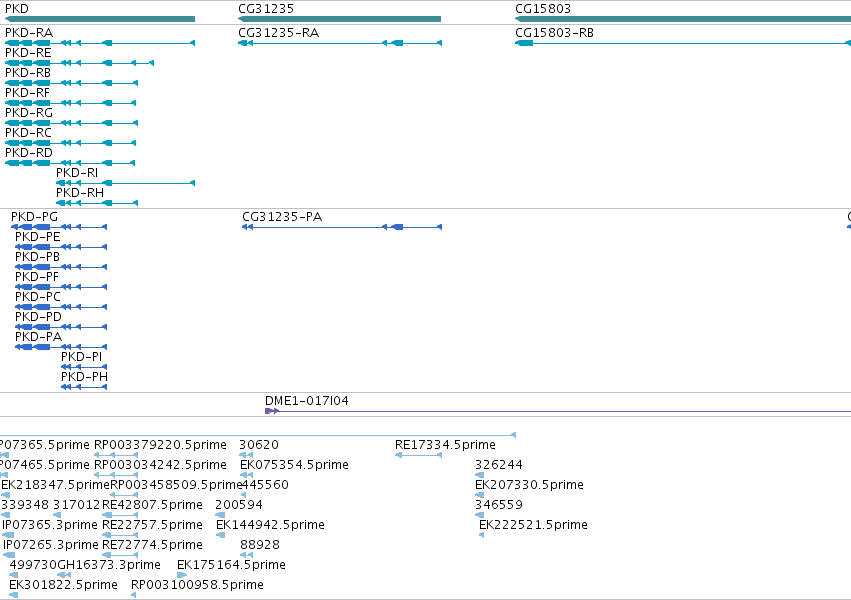Click the PKD-RH transcript label
The height and width of the screenshot is (600, 851).
pos(80,193)
